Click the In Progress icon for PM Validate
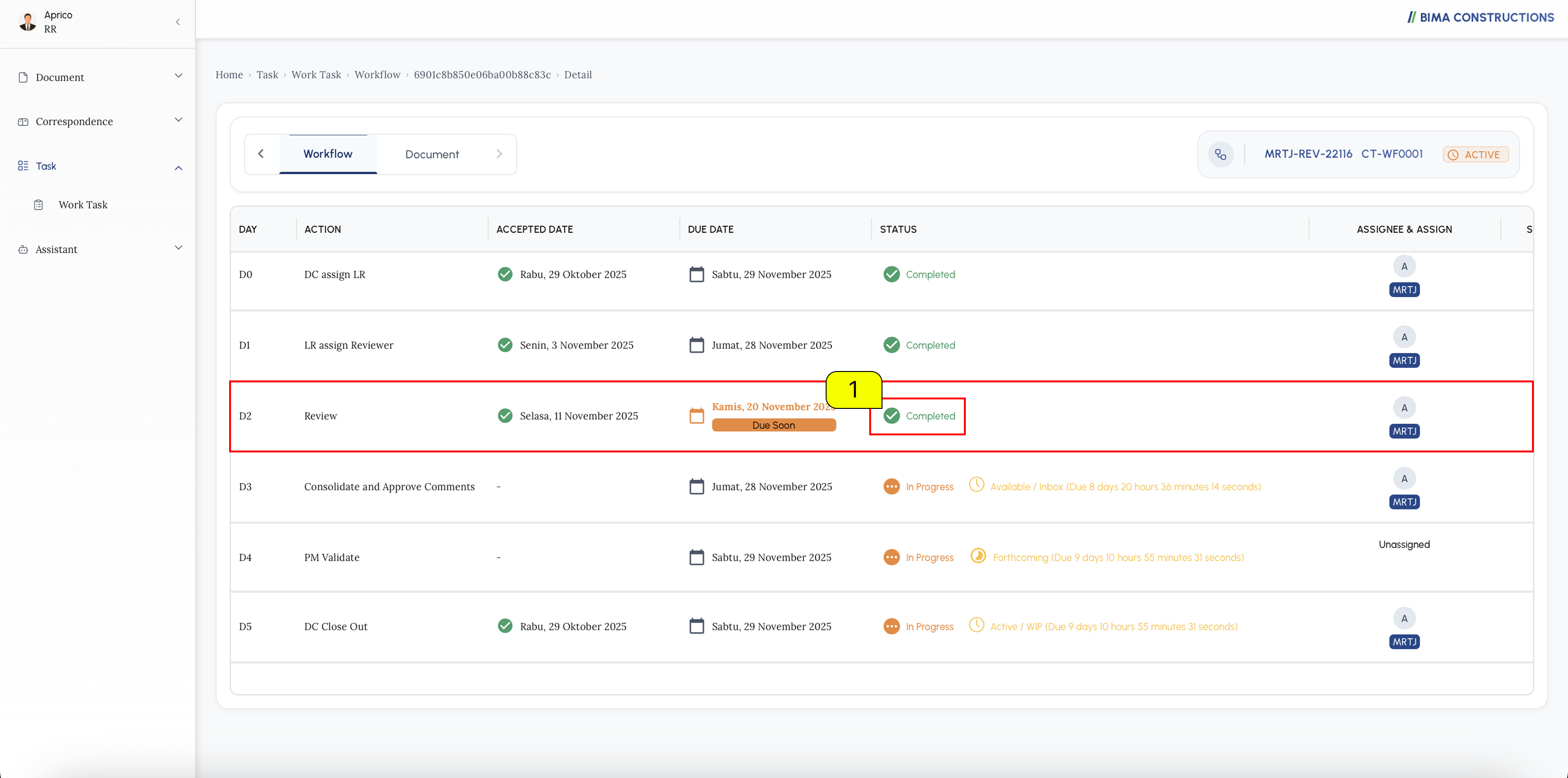 coord(892,557)
